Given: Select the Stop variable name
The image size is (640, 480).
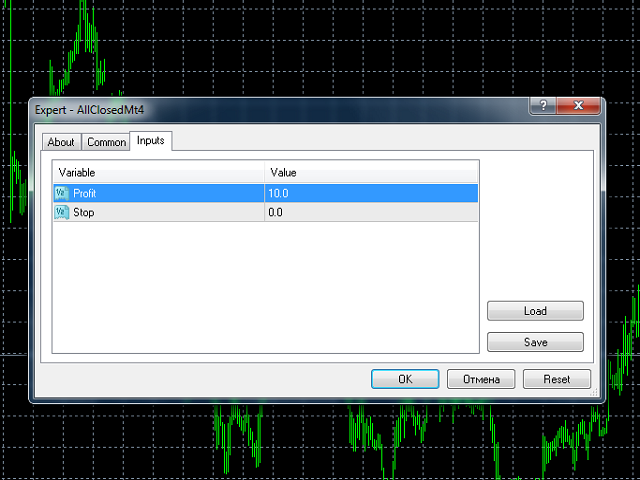Looking at the screenshot, I should coord(84,212).
